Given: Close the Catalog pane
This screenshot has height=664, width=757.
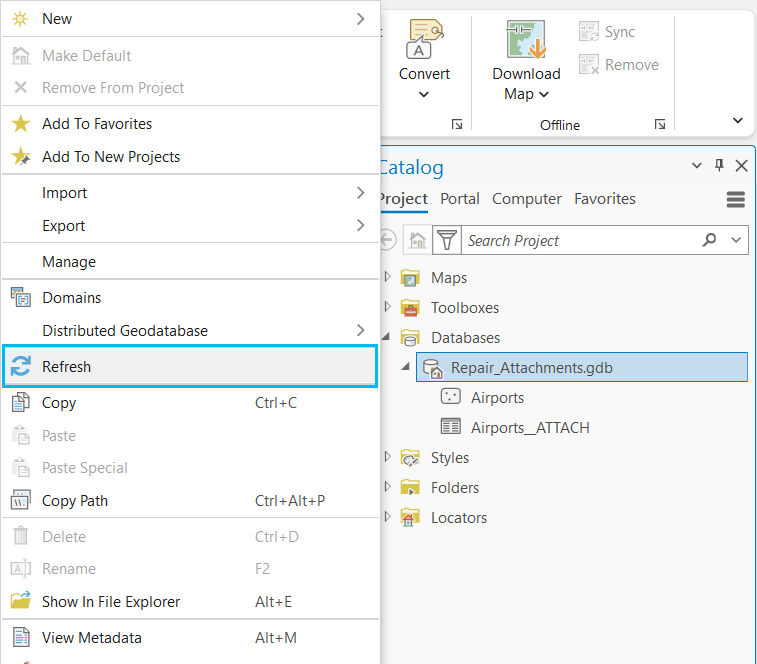Looking at the screenshot, I should pyautogui.click(x=742, y=166).
